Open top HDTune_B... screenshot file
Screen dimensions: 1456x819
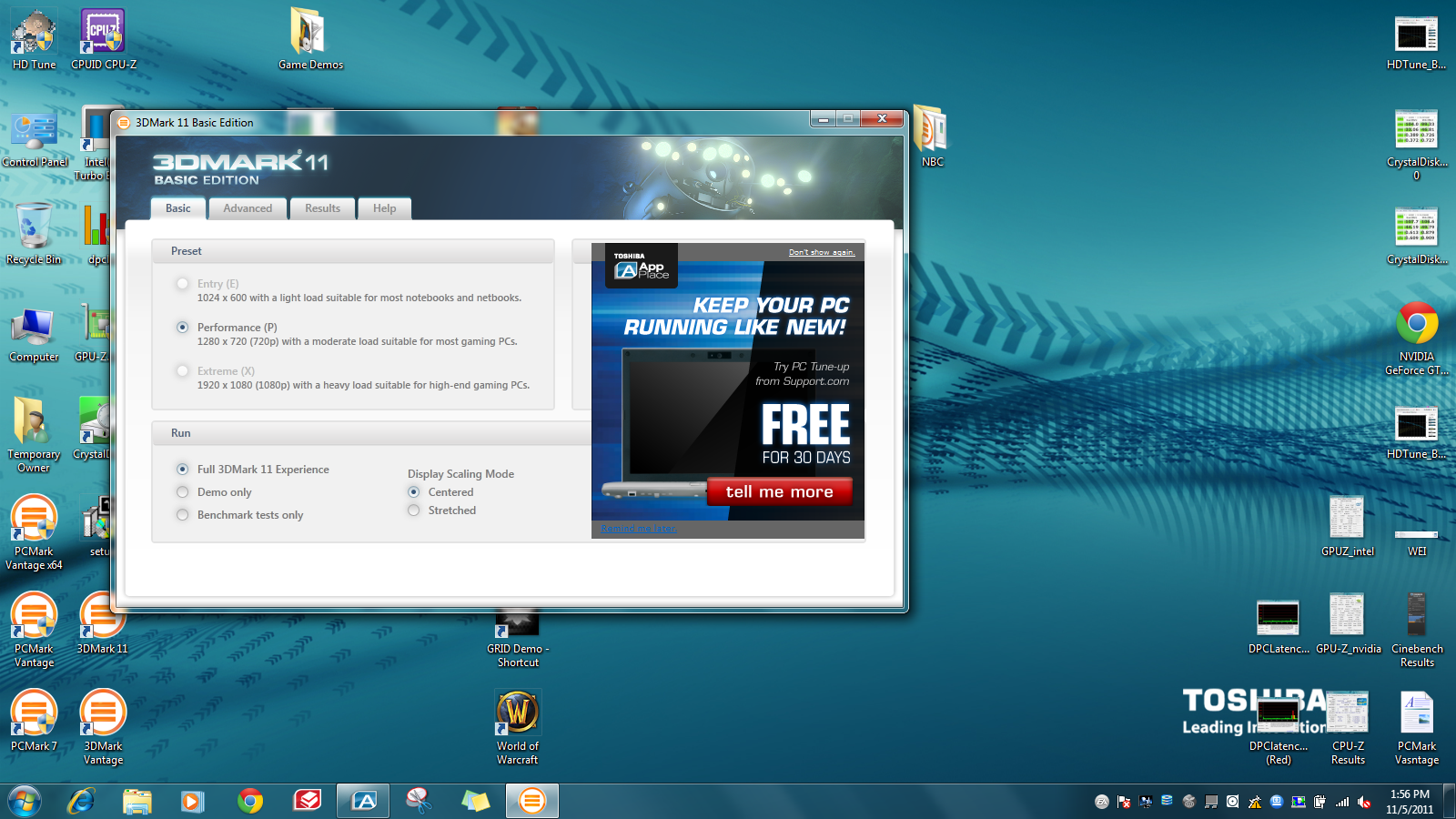point(1416,43)
